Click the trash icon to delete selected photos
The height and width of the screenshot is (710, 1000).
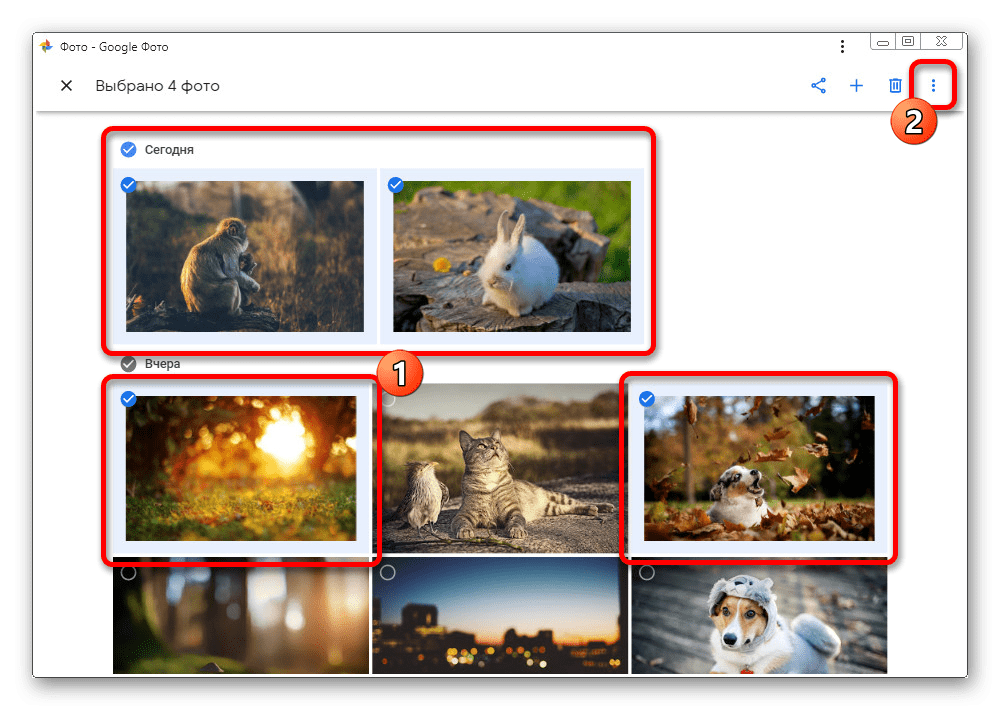pyautogui.click(x=895, y=86)
